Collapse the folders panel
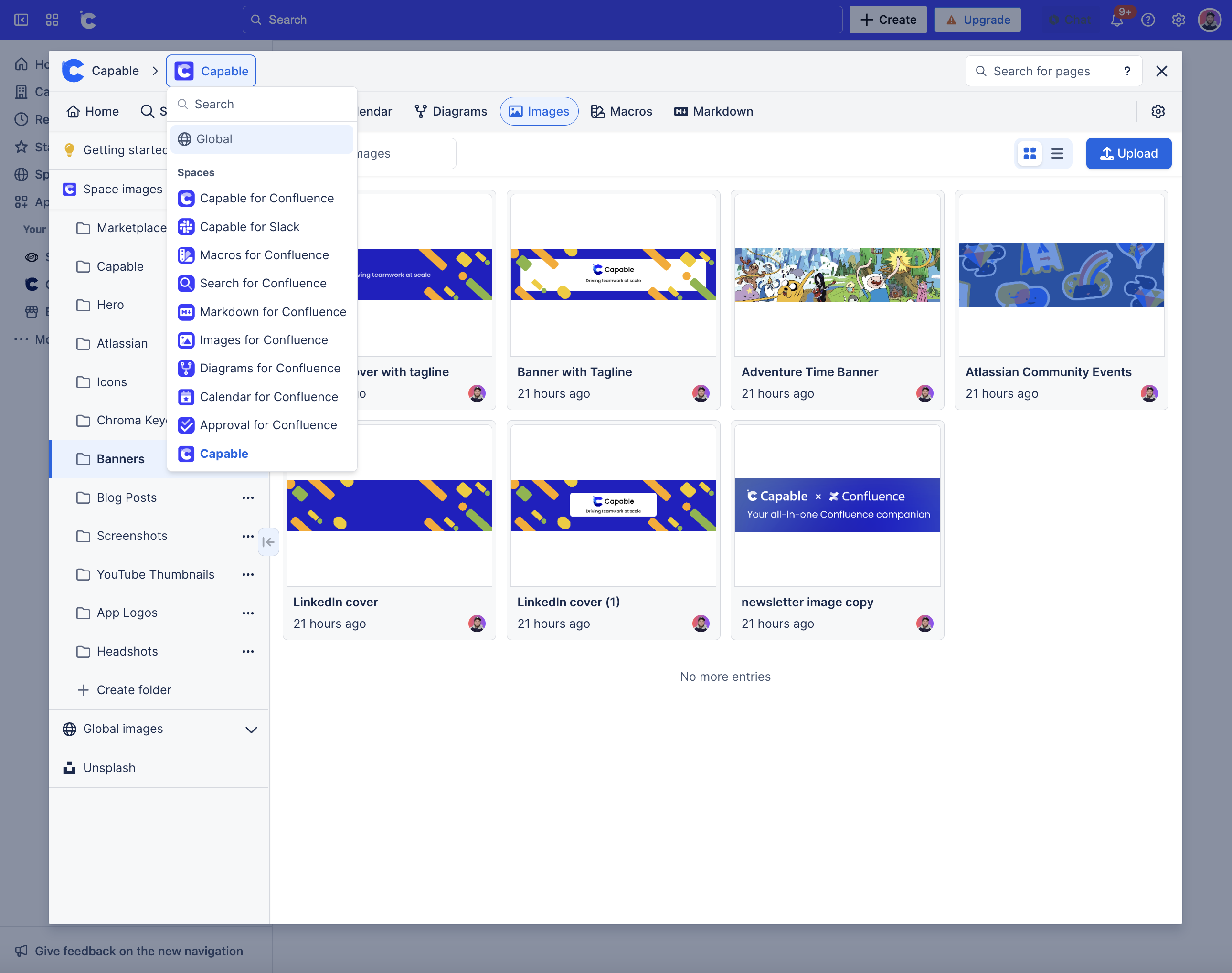 [x=268, y=542]
